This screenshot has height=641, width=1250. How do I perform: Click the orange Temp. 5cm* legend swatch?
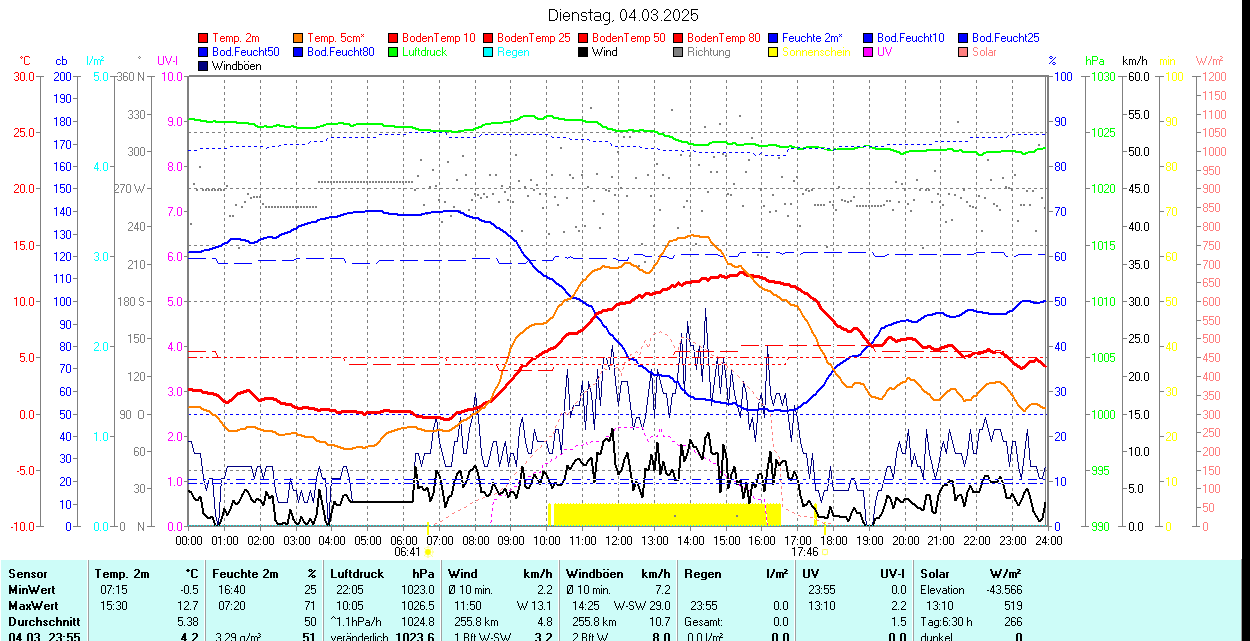(299, 38)
